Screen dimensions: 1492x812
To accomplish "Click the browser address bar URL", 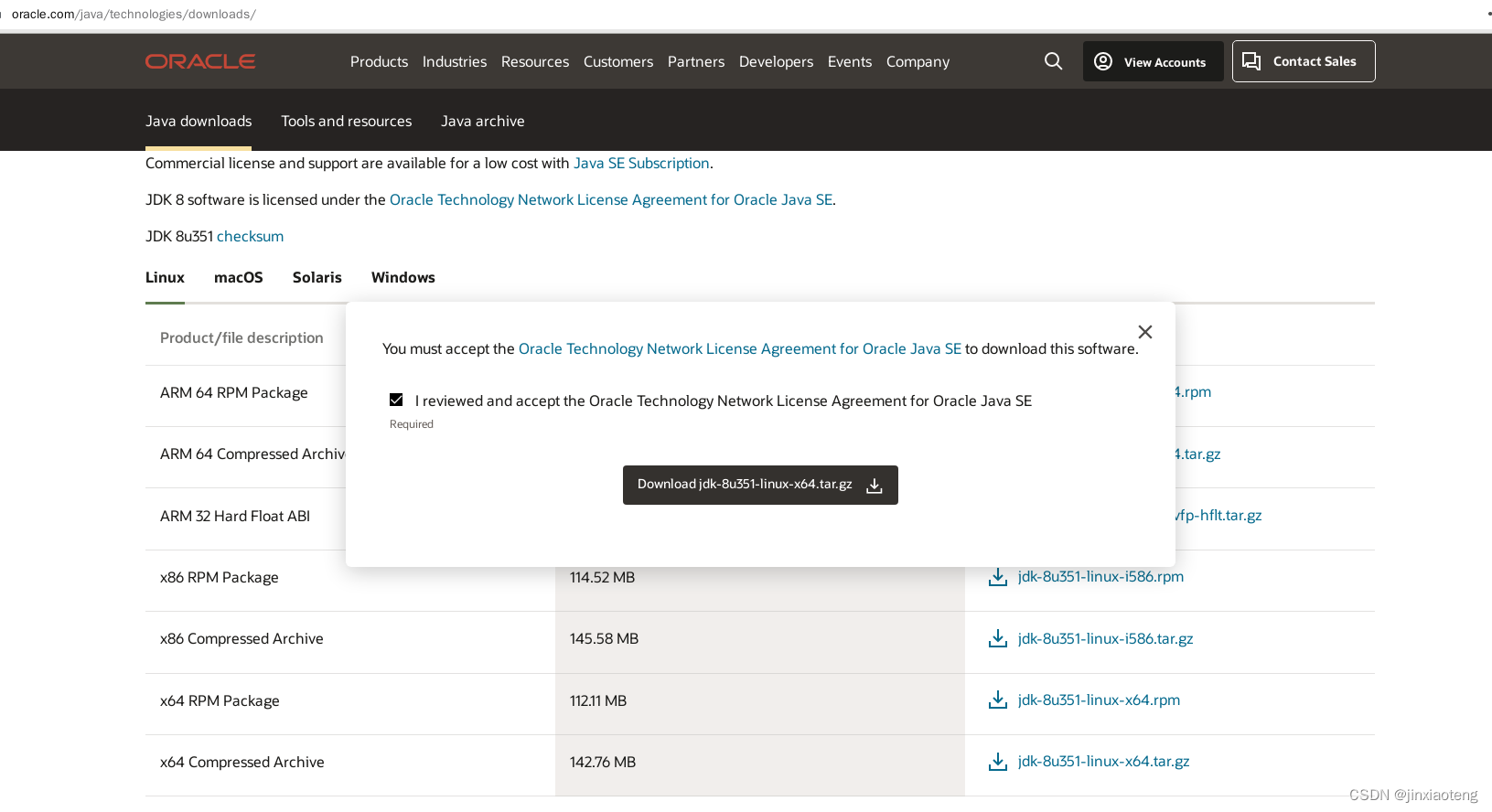I will (x=134, y=14).
